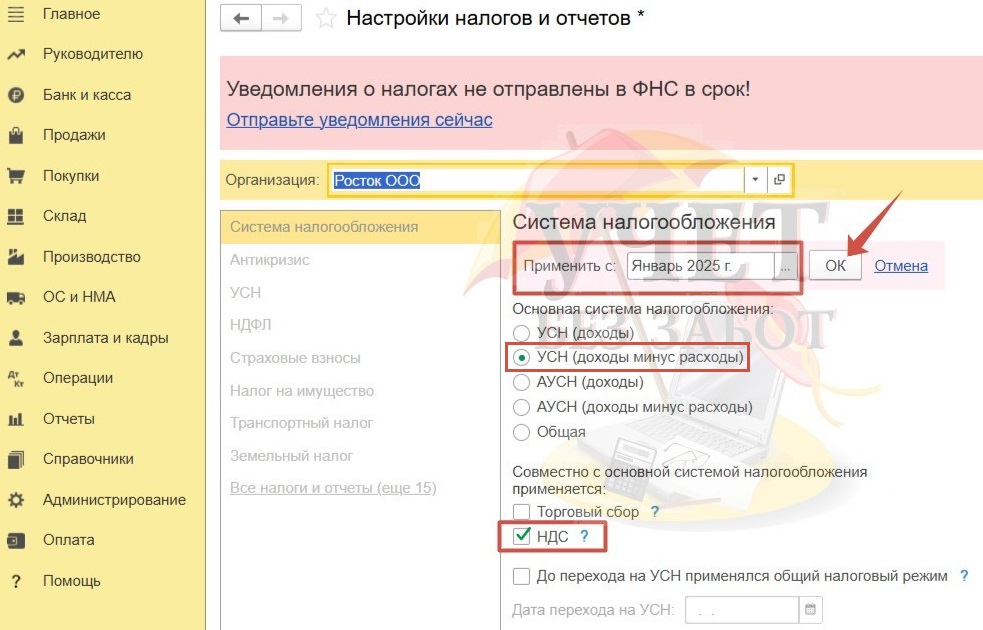The image size is (983, 630).
Task: Click the Покупки cart icon
Action: [x=16, y=176]
